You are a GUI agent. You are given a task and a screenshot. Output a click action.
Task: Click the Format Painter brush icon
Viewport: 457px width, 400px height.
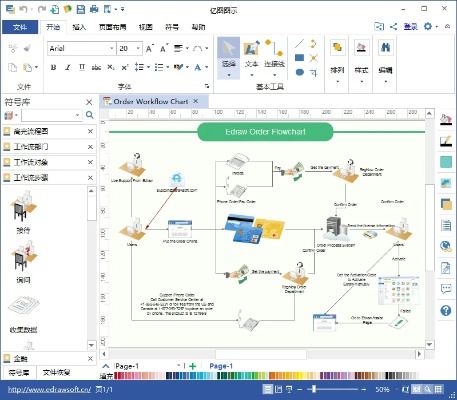28,49
